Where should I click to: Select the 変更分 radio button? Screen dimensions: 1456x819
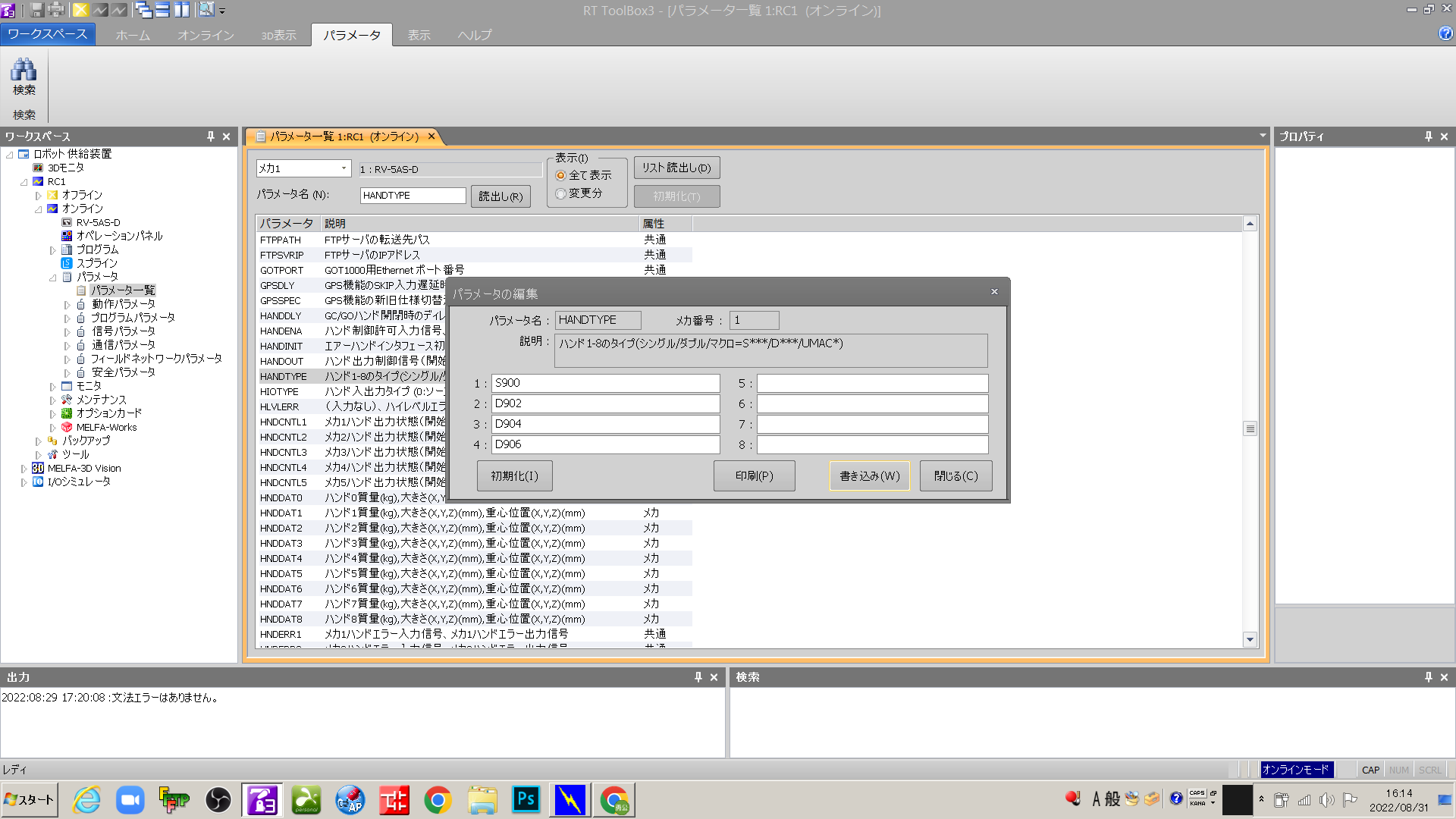[561, 193]
